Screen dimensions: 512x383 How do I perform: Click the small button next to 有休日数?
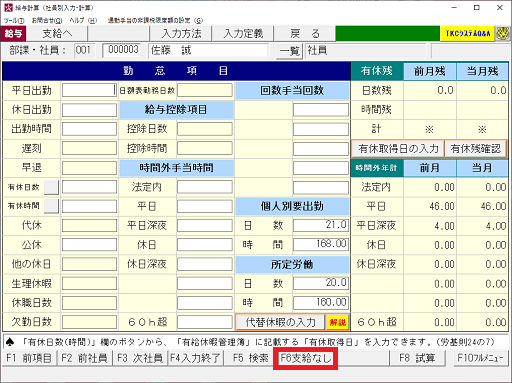(x=51, y=187)
